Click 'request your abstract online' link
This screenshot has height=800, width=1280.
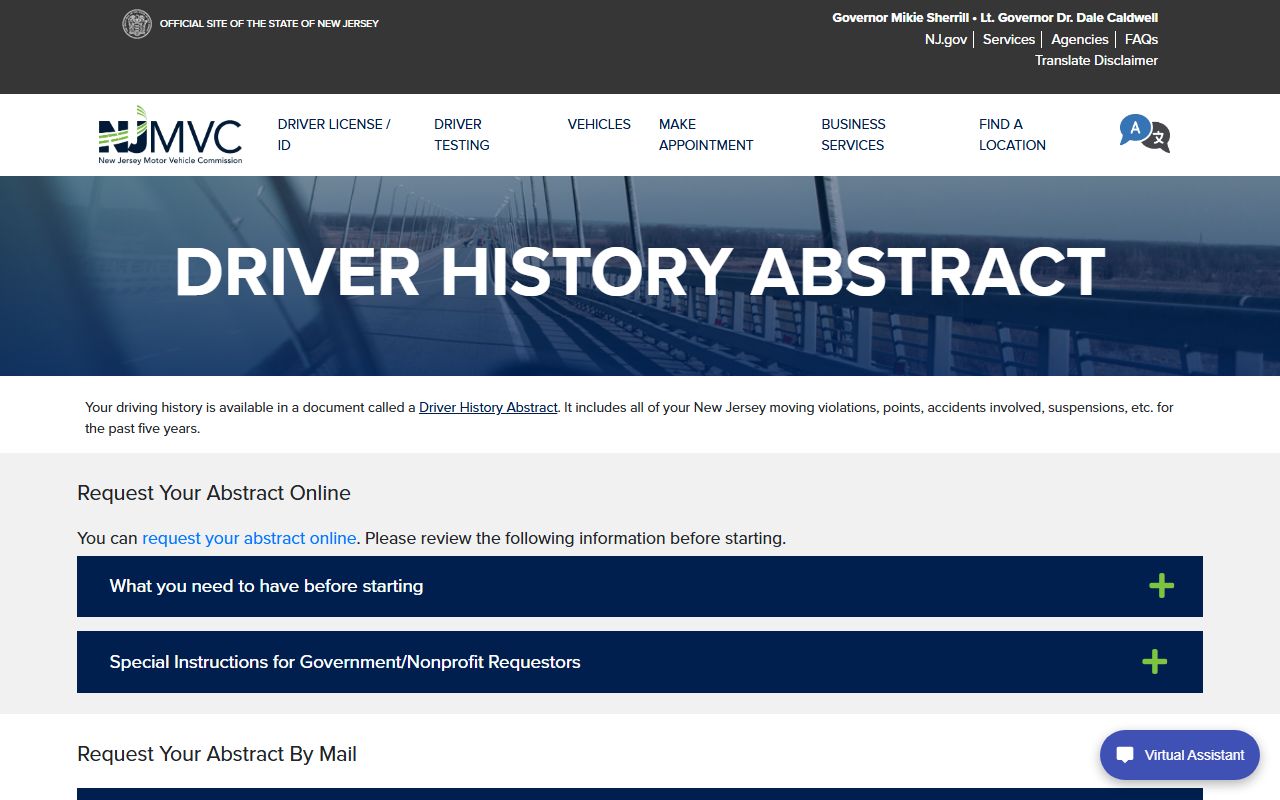(249, 538)
